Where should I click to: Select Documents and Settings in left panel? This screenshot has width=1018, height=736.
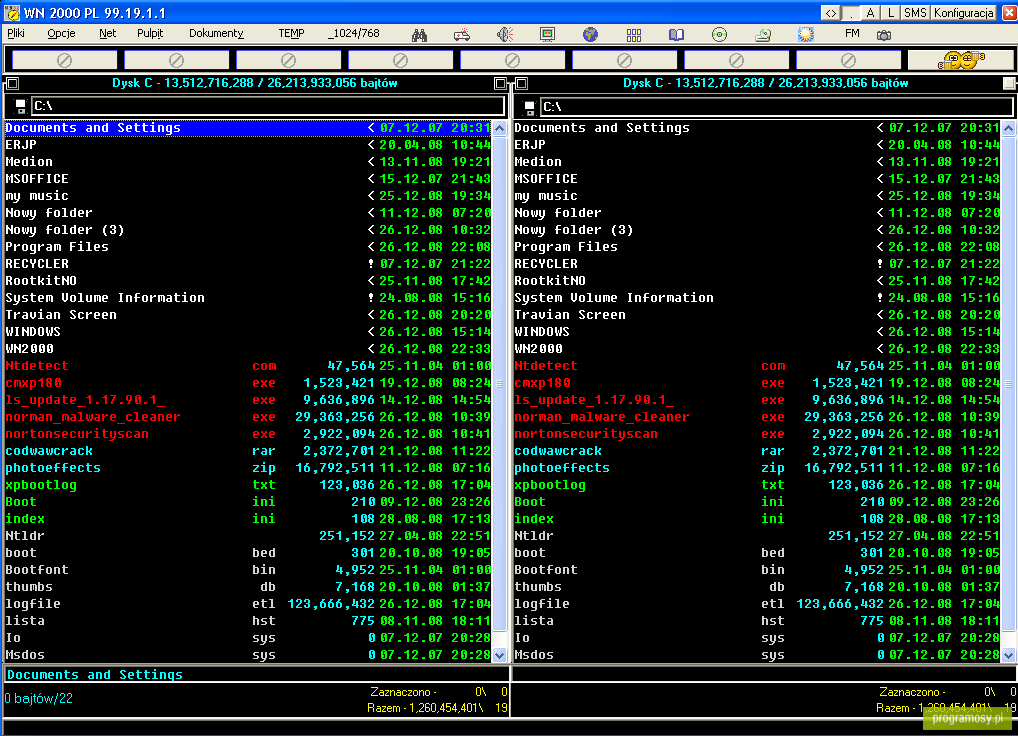(x=248, y=128)
